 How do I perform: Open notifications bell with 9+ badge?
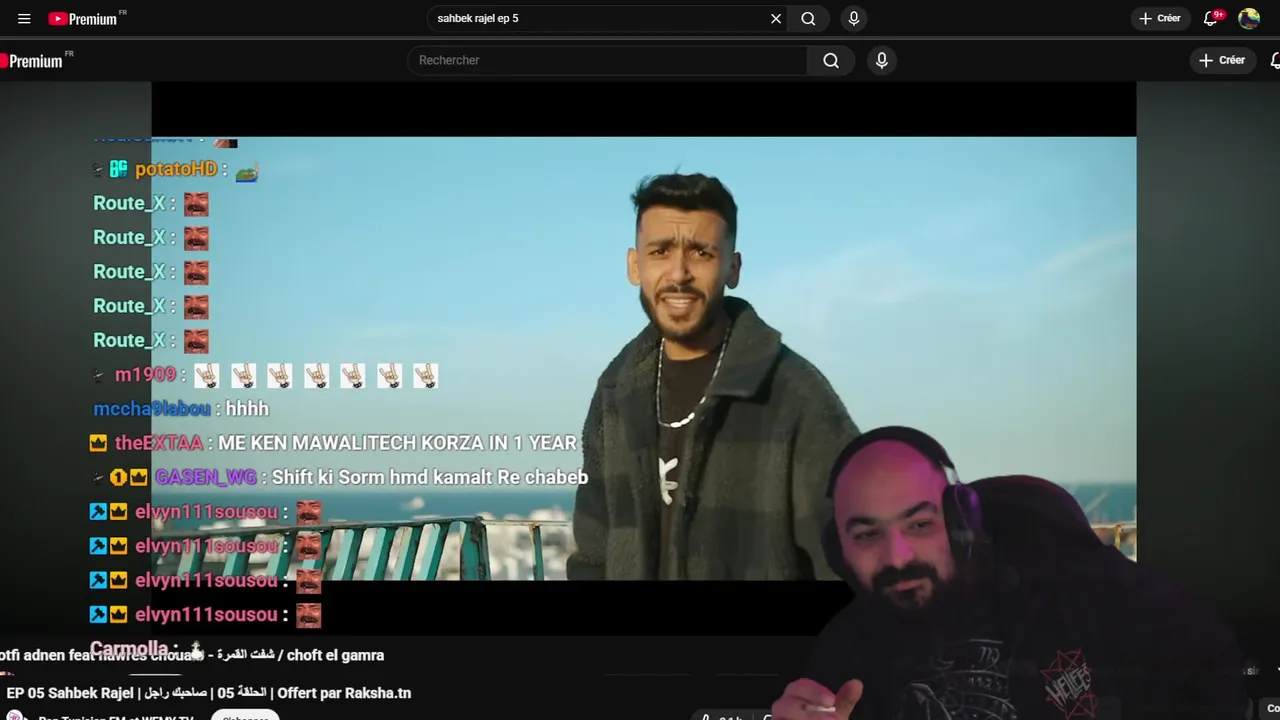coord(1211,18)
